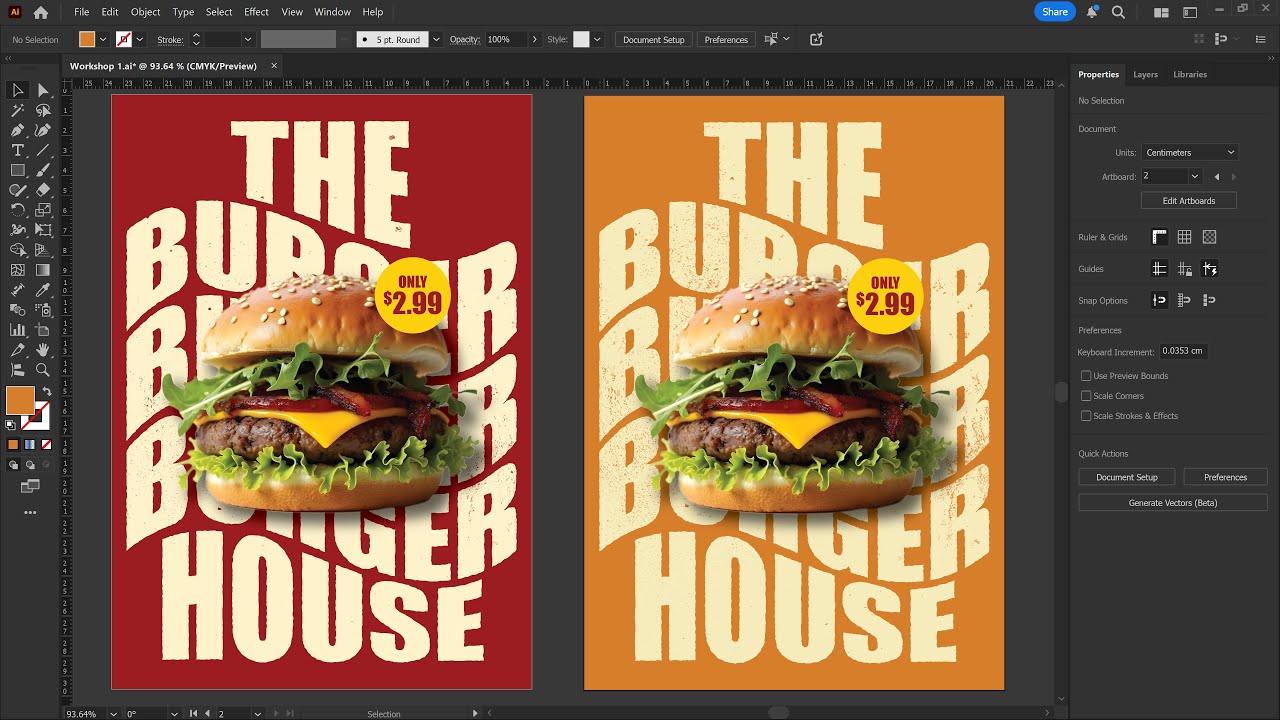Viewport: 1280px width, 720px height.
Task: Click the Home icon in top bar
Action: [x=40, y=12]
